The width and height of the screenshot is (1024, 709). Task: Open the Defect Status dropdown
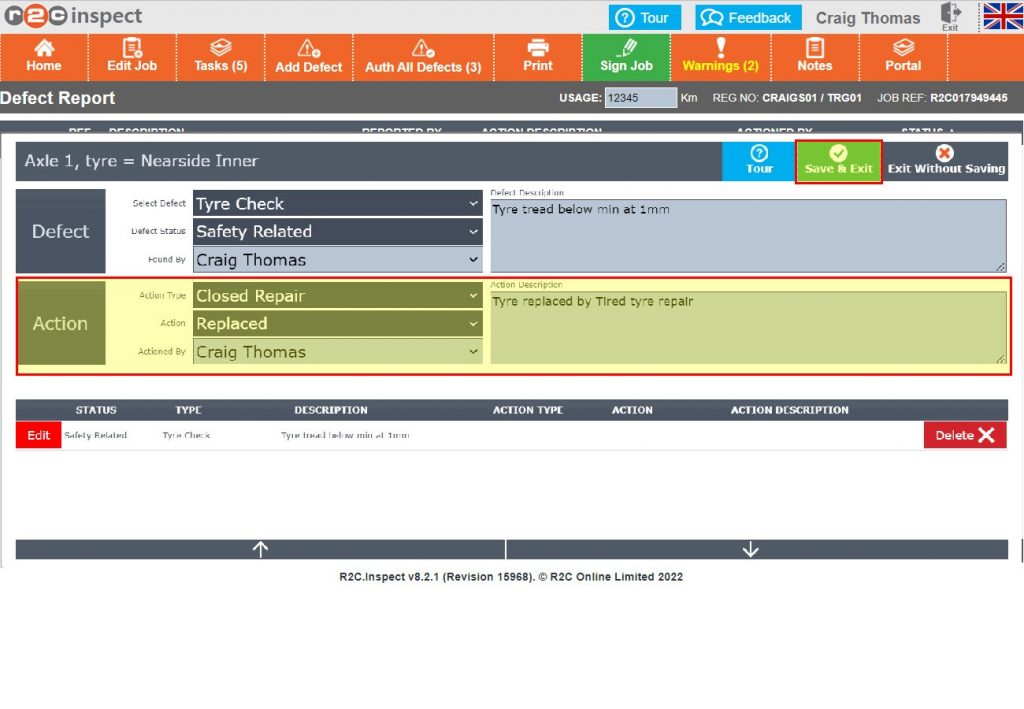[x=337, y=232]
